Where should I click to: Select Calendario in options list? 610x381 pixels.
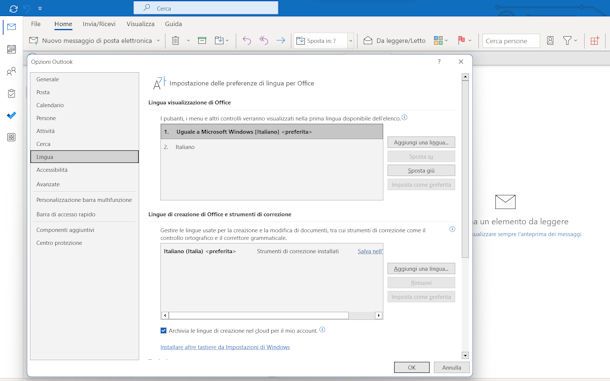coord(84,105)
